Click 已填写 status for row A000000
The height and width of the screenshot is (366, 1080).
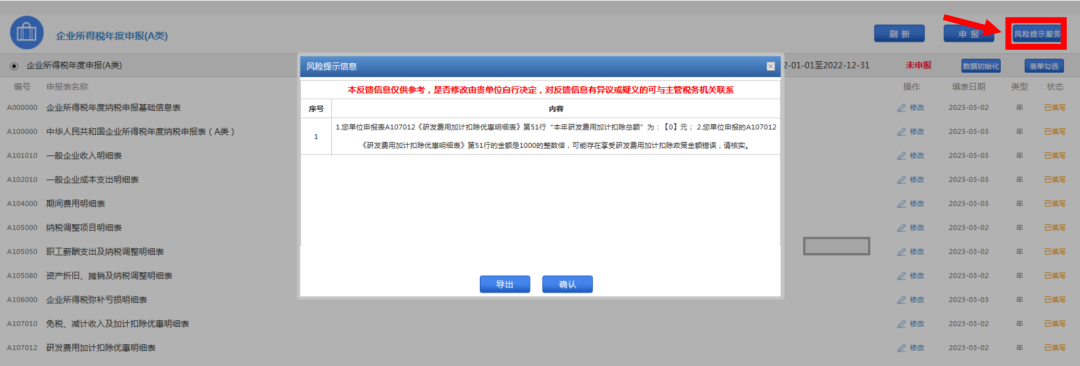(1055, 108)
